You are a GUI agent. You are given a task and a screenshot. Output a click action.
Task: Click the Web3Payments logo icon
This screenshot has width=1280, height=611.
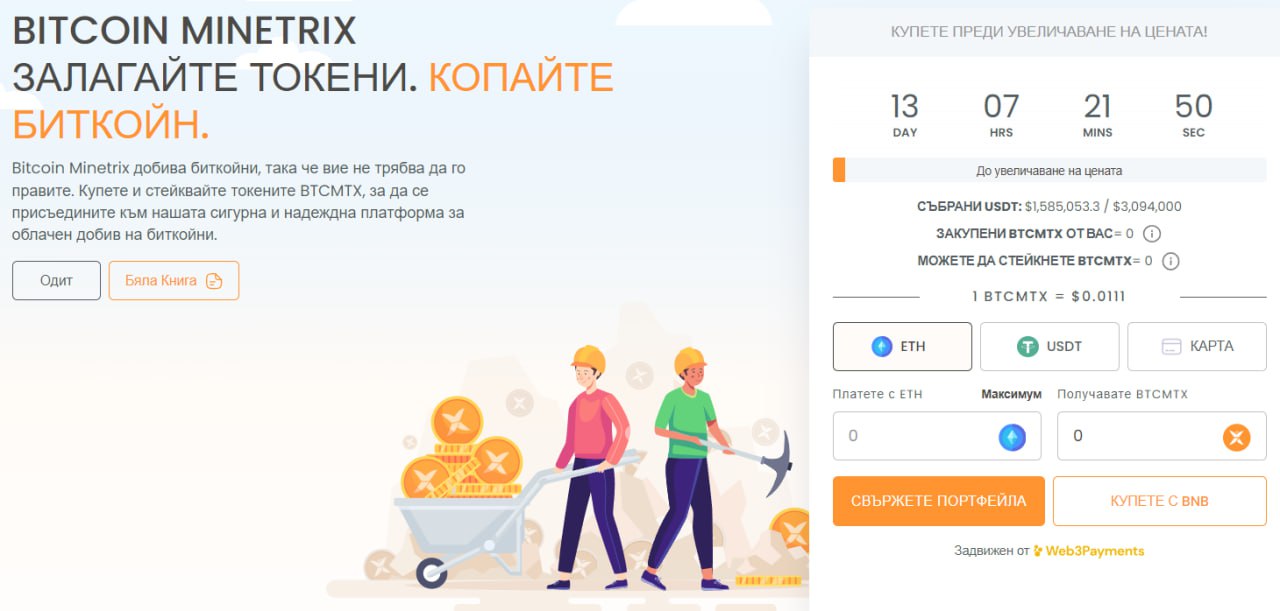click(x=1038, y=551)
